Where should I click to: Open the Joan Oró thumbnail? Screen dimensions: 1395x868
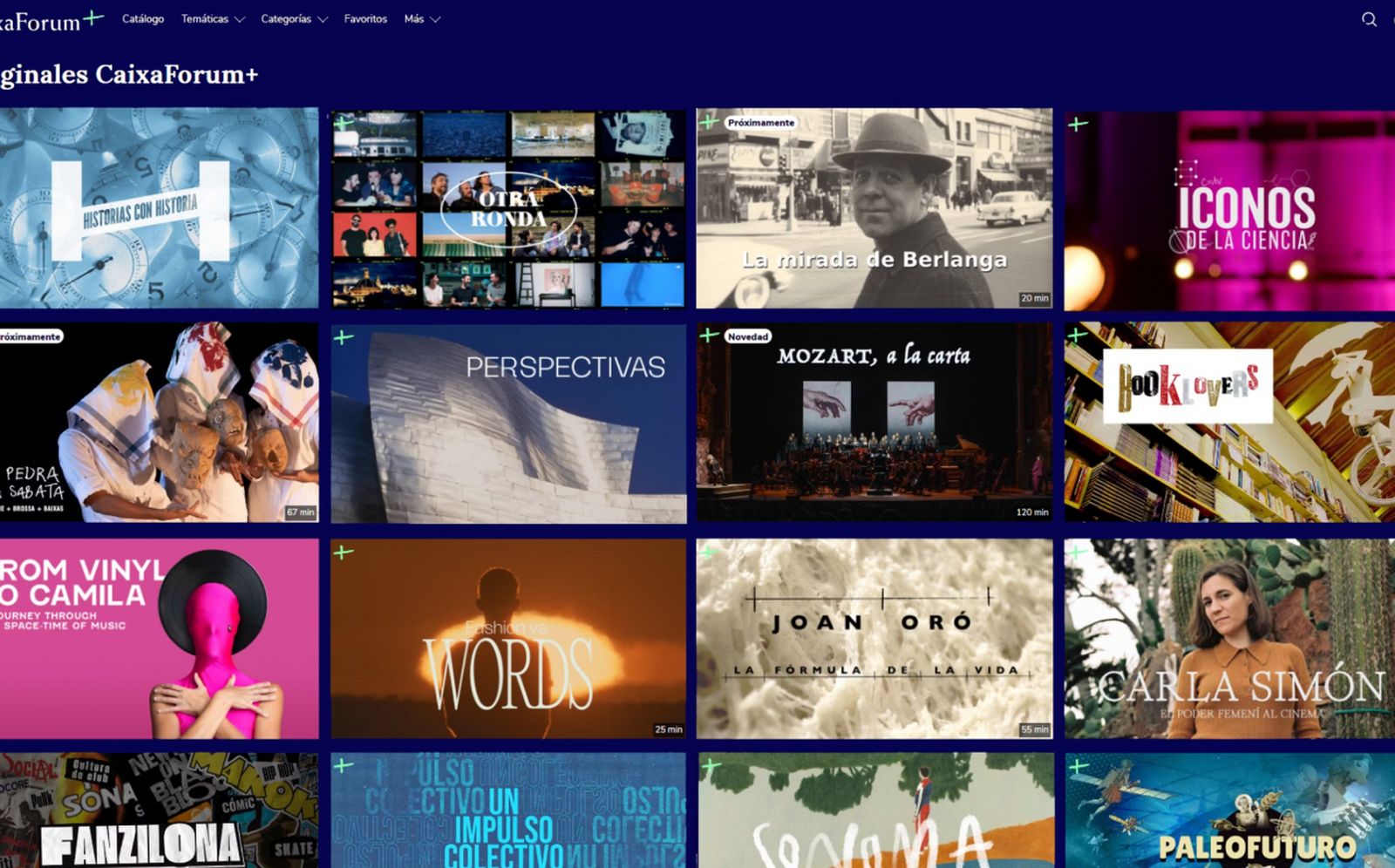[874, 639]
